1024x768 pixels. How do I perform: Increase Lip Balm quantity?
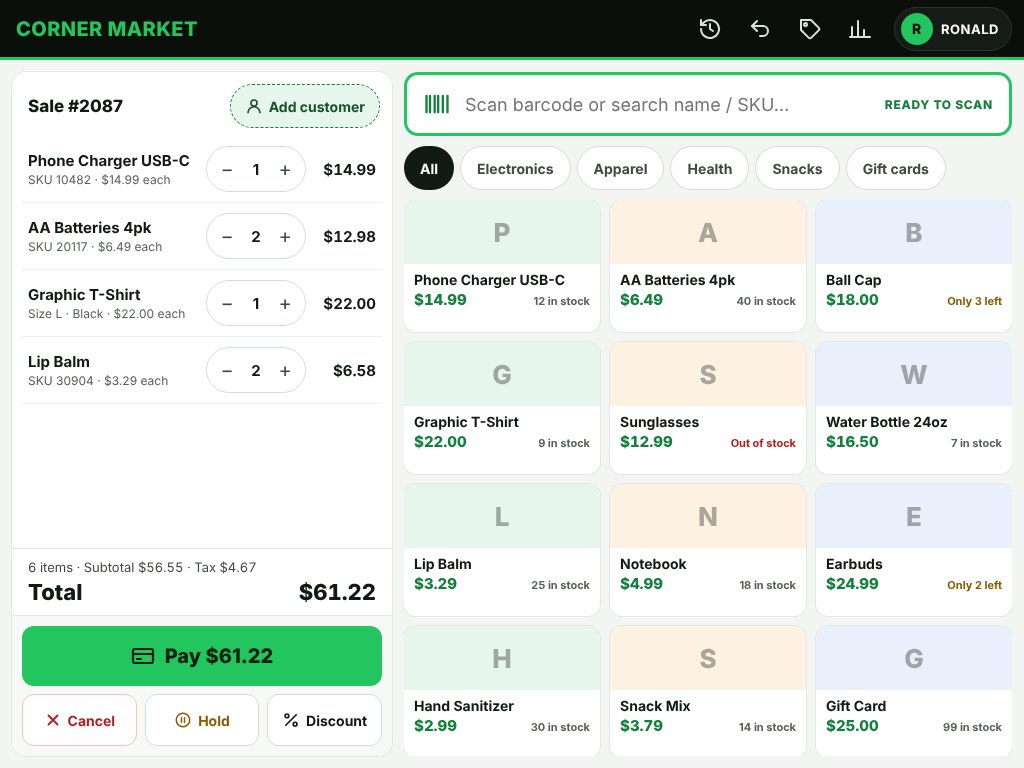285,371
